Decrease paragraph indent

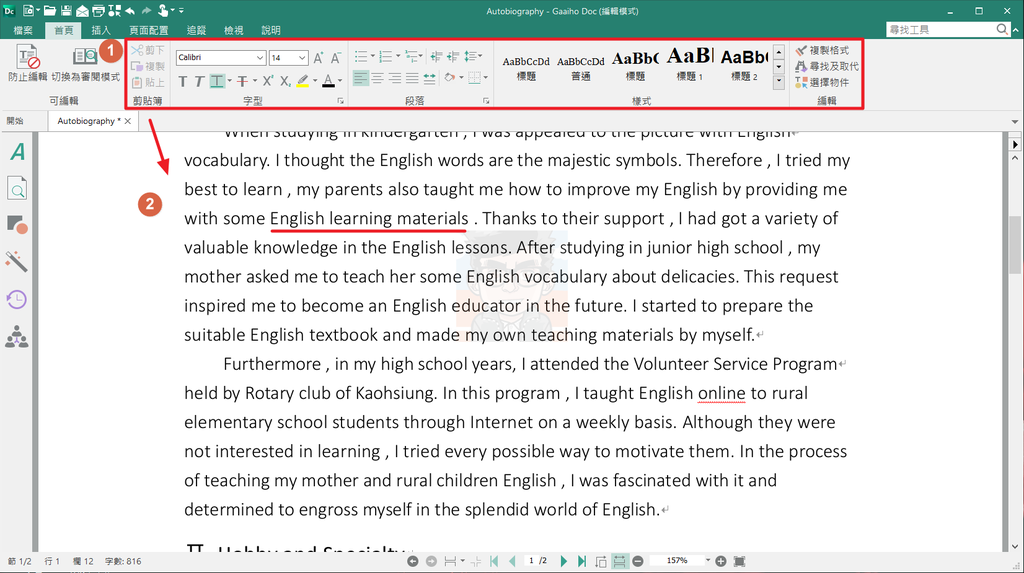(436, 57)
